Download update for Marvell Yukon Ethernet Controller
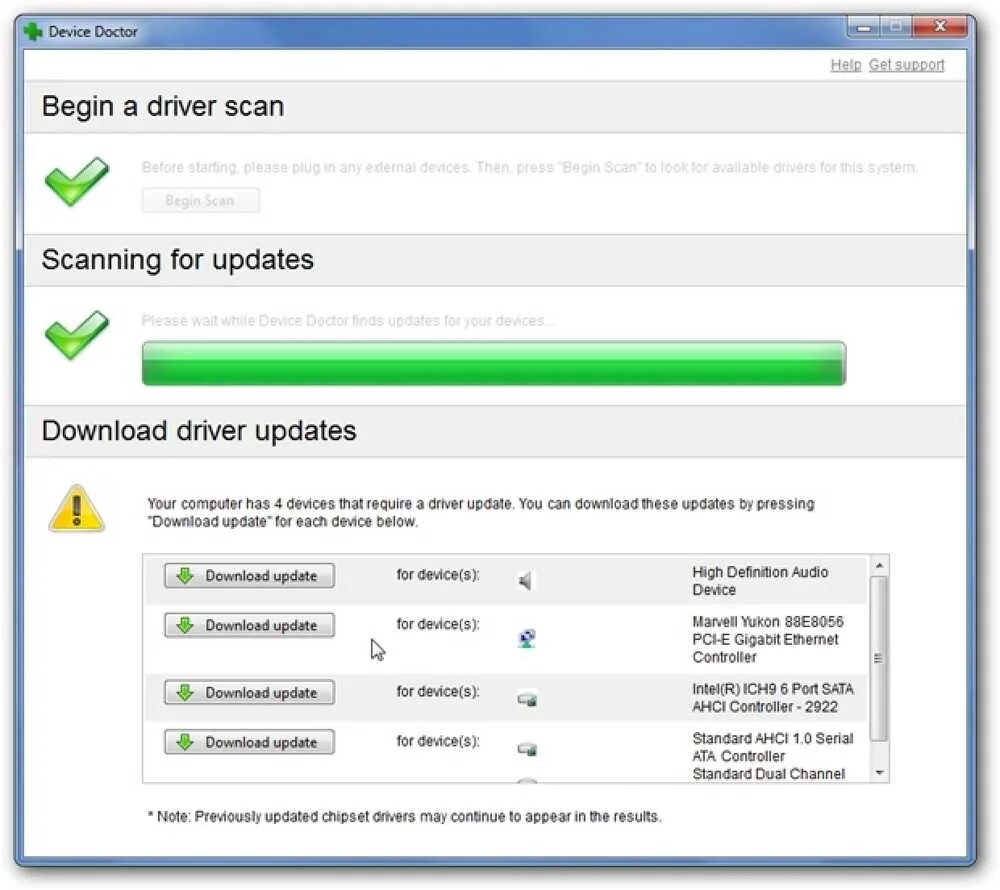Viewport: 1000px width, 890px height. click(x=249, y=625)
